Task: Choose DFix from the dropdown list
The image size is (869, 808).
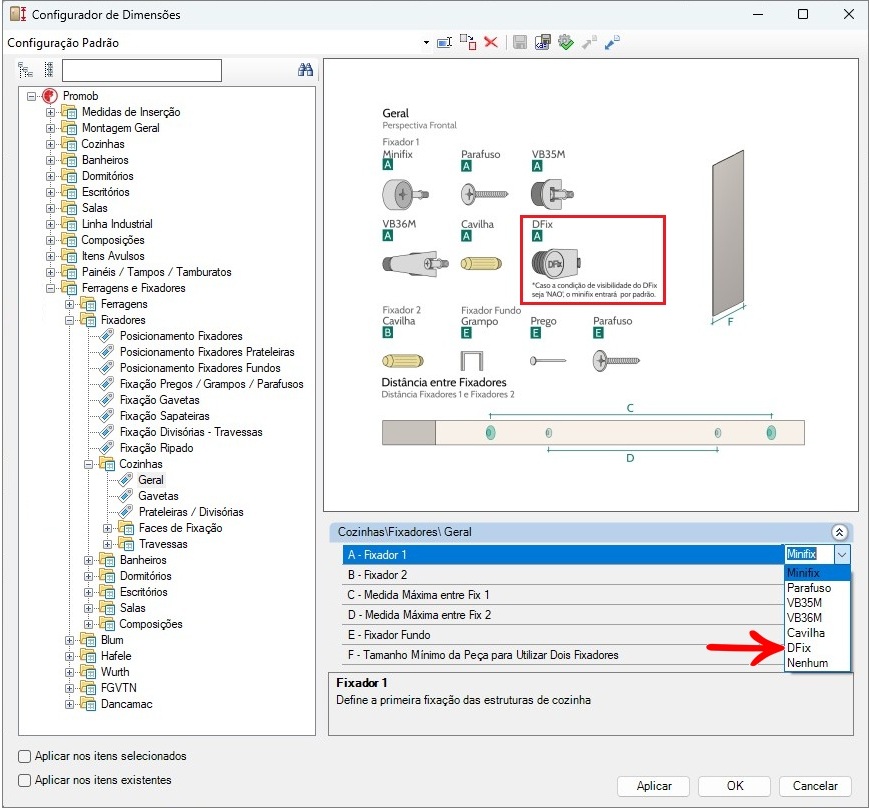Action: coord(799,648)
